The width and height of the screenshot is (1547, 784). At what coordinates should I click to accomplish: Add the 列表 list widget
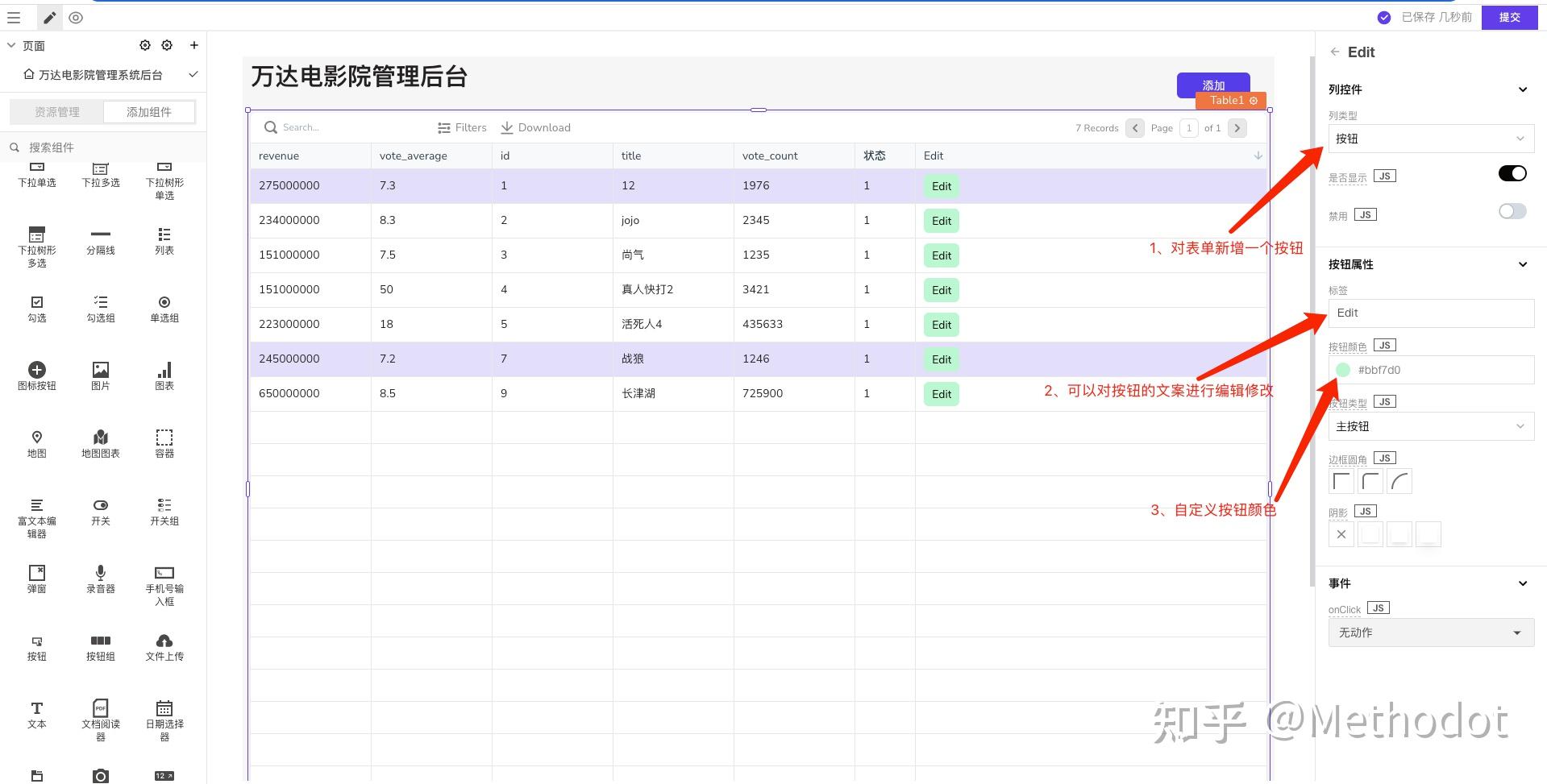pos(164,241)
